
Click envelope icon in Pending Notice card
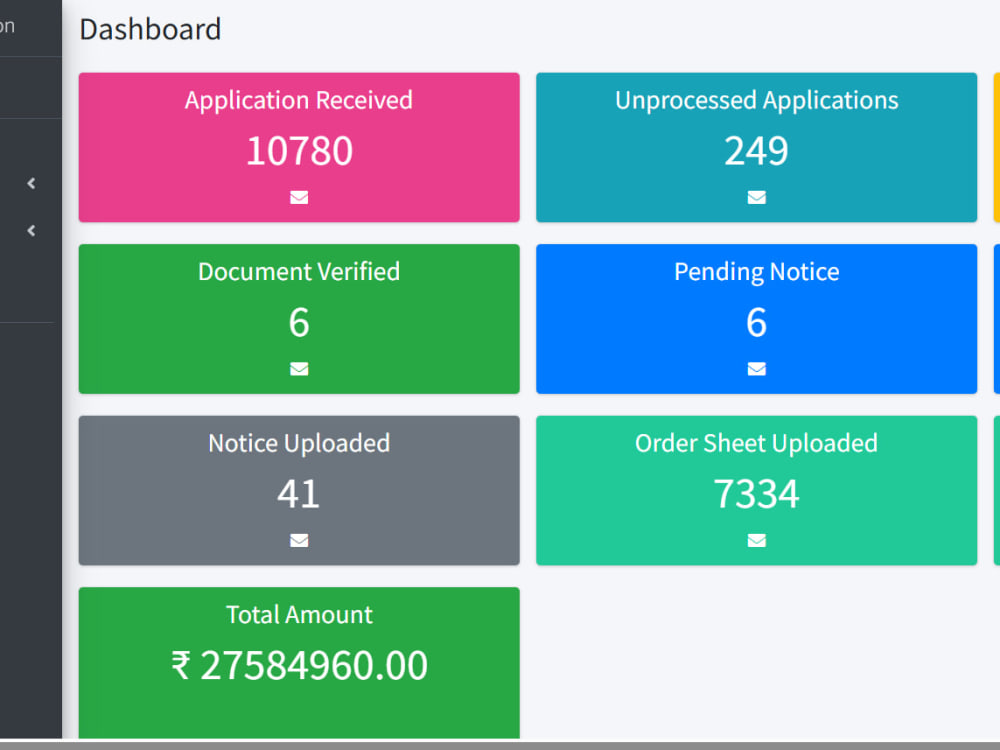coord(756,369)
